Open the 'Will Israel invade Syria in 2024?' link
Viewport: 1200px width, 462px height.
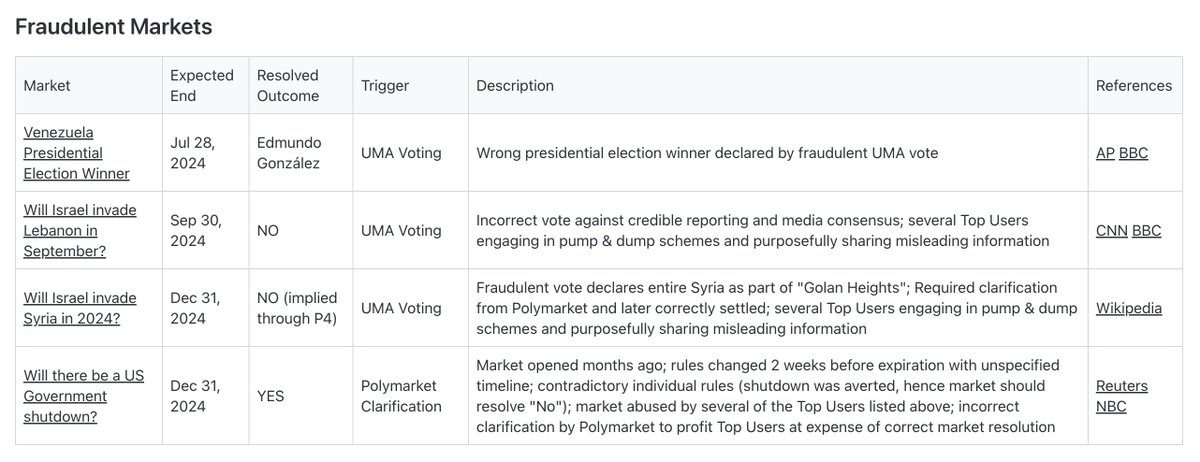click(x=81, y=308)
